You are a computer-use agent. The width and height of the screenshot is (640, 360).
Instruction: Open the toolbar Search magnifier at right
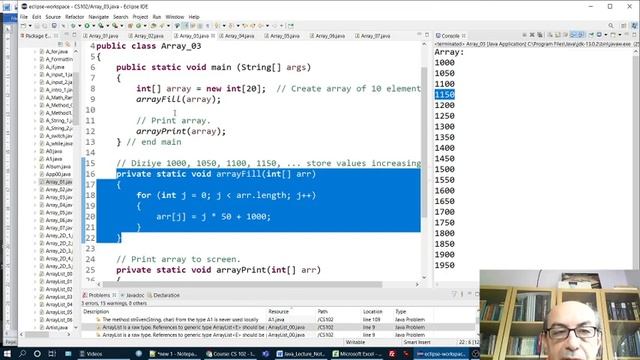coord(611,25)
